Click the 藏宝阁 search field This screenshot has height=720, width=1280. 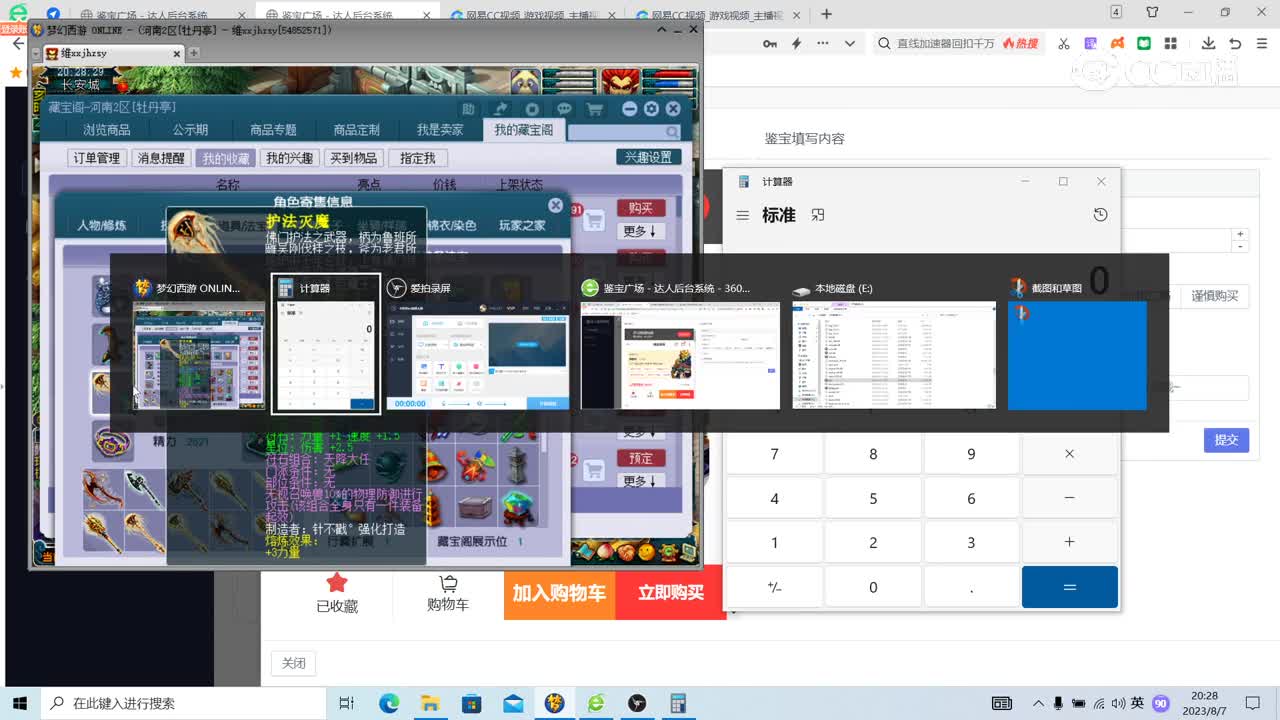[625, 131]
